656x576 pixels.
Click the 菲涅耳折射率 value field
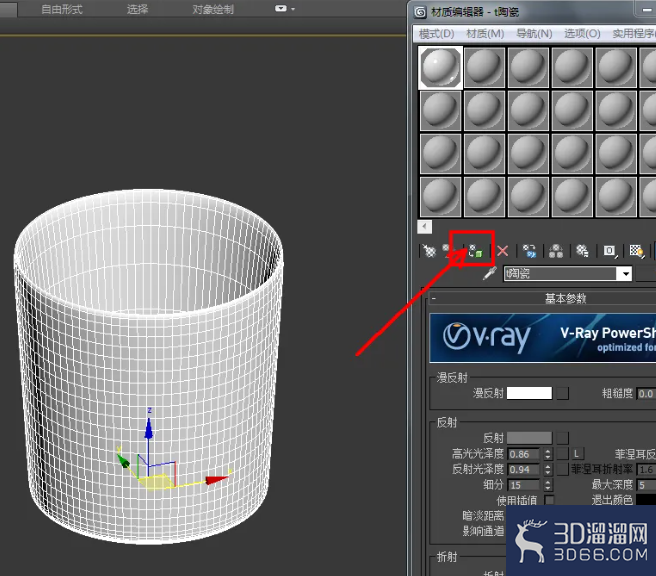coord(646,470)
